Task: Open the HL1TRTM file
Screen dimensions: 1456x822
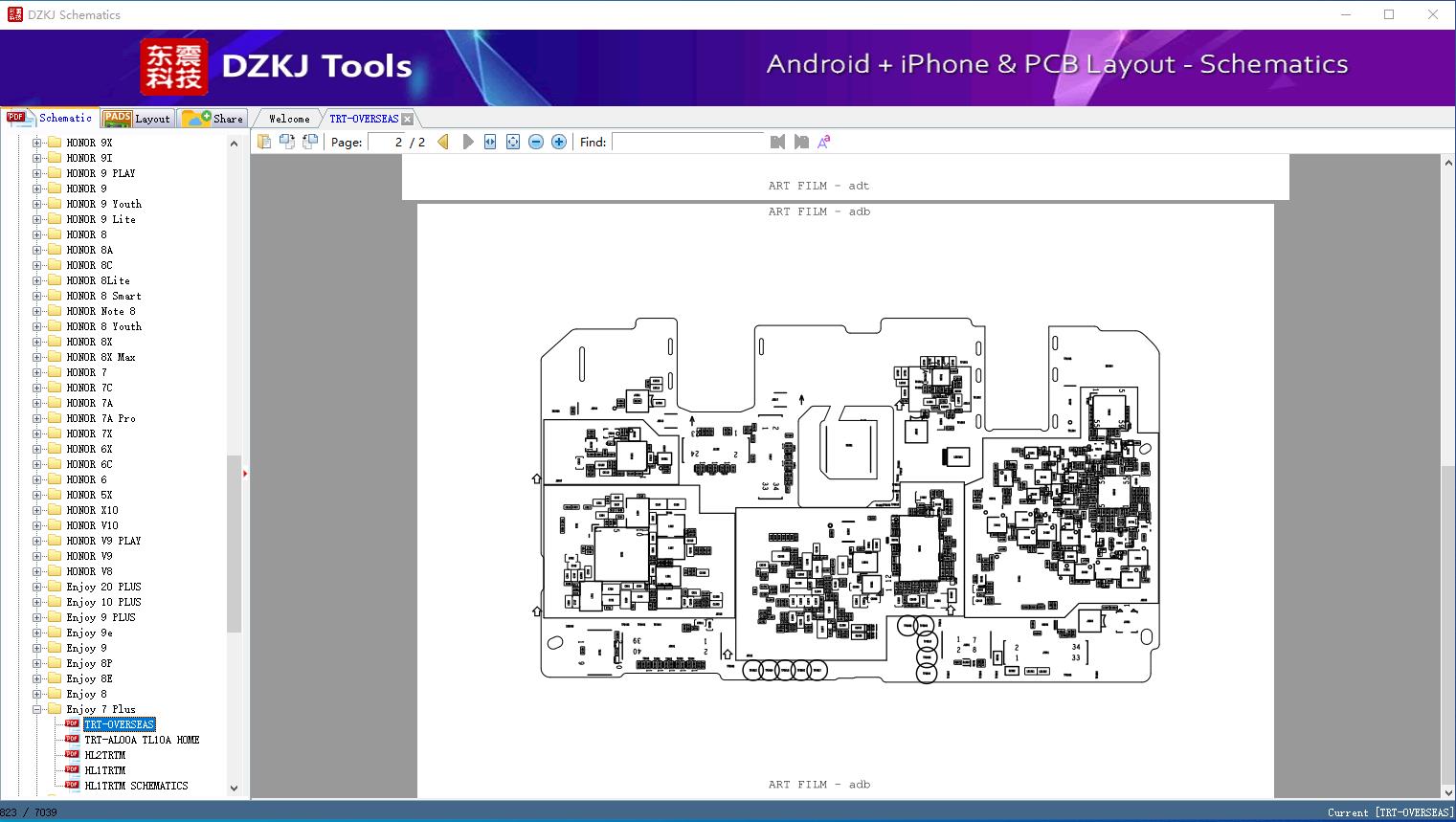Action: (x=104, y=770)
